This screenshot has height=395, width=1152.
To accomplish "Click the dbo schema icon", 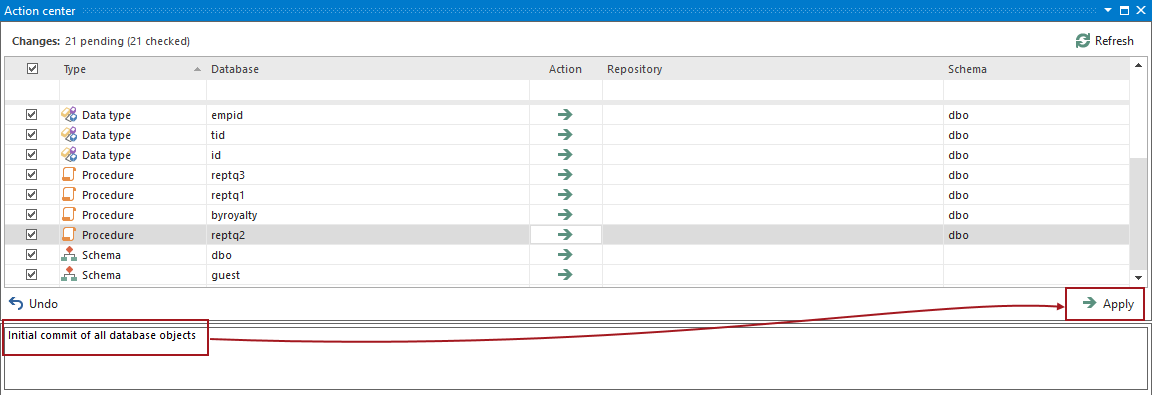I will 69,255.
